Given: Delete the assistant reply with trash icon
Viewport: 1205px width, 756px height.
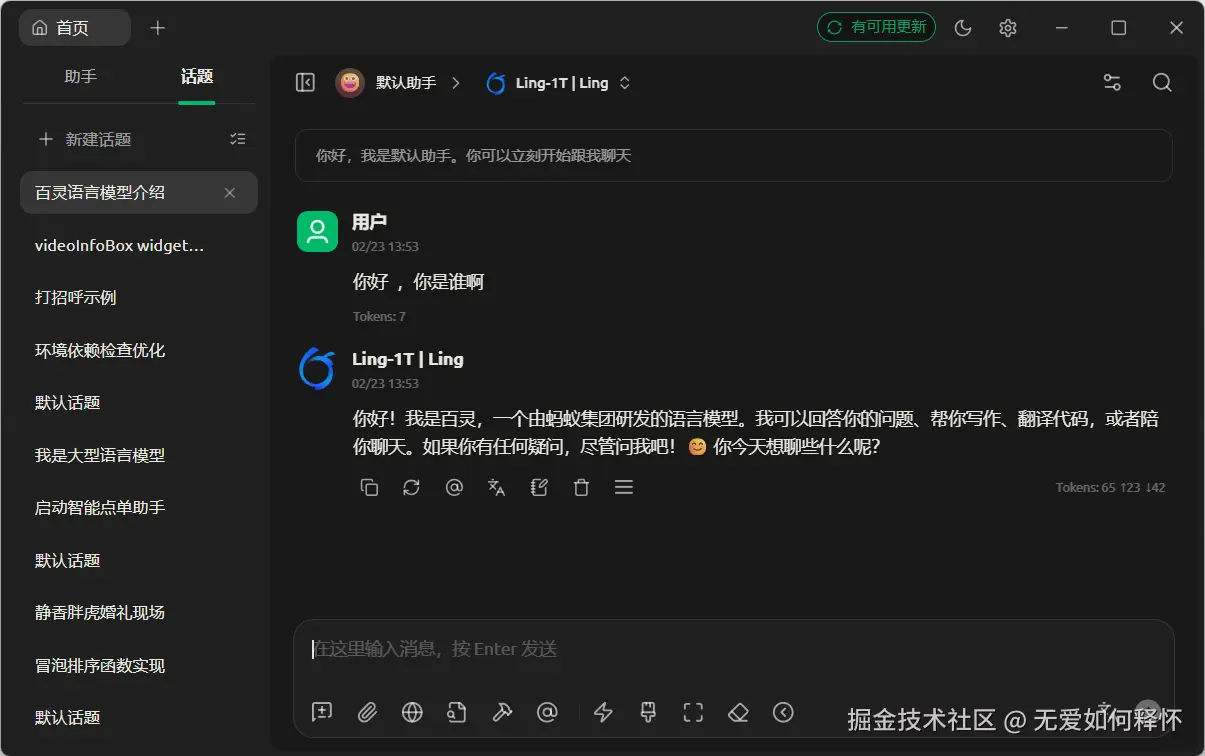Looking at the screenshot, I should [581, 487].
